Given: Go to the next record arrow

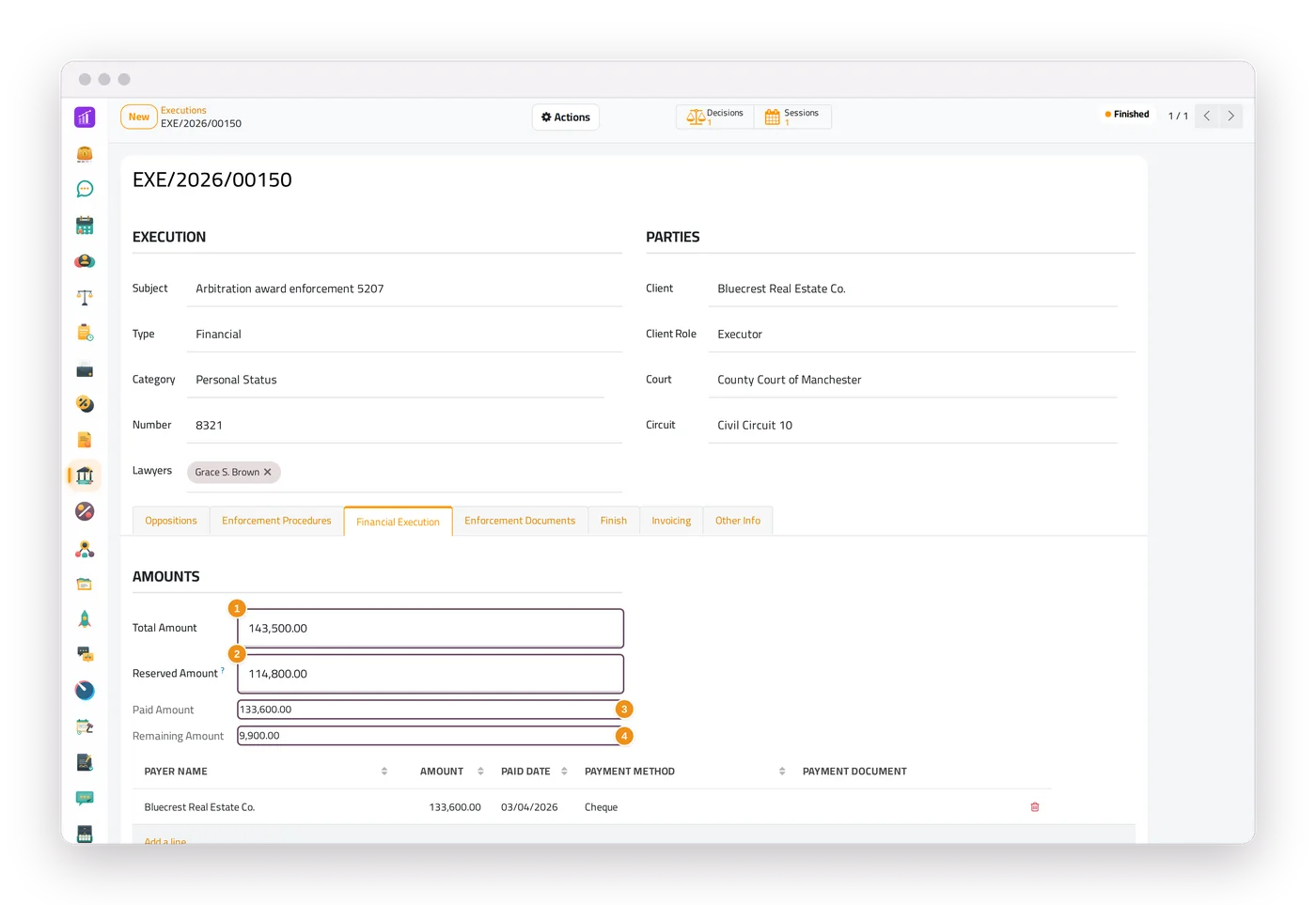Looking at the screenshot, I should 1231,116.
